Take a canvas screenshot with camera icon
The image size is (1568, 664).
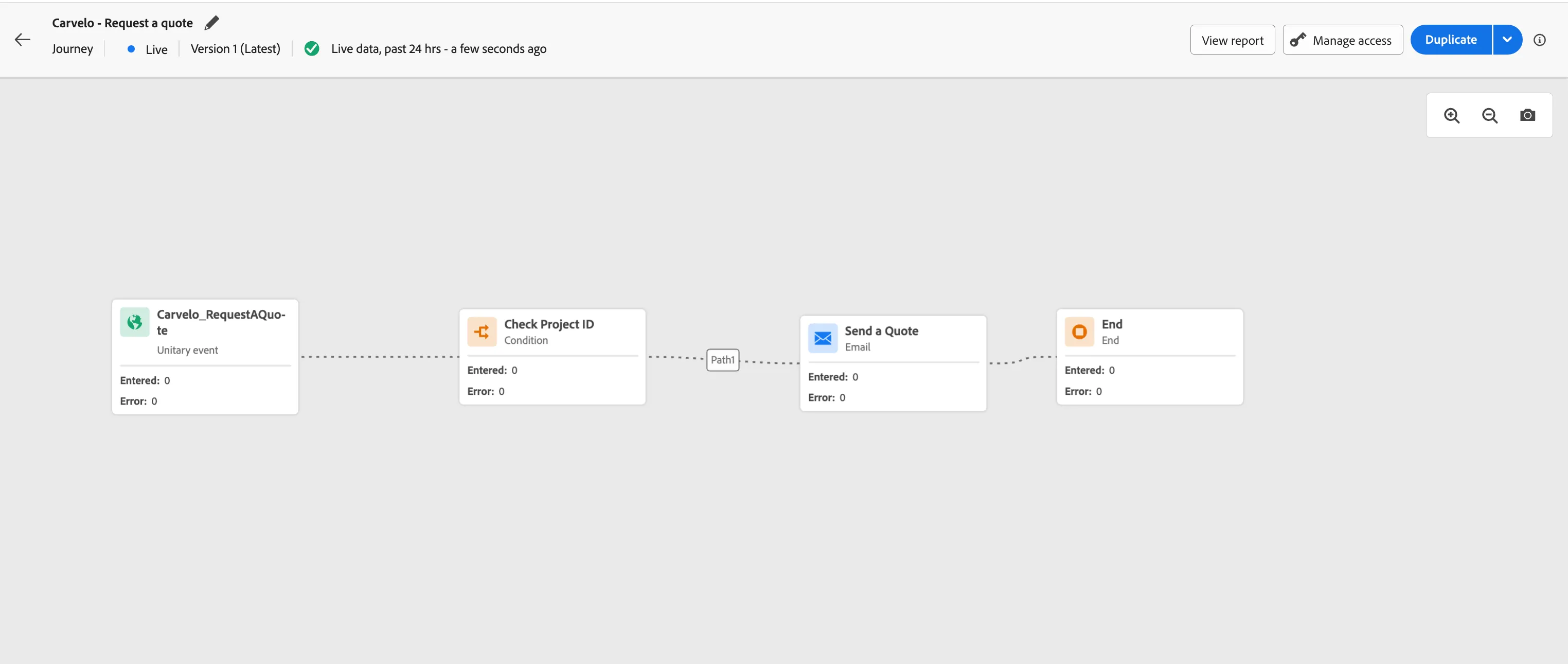(1527, 115)
